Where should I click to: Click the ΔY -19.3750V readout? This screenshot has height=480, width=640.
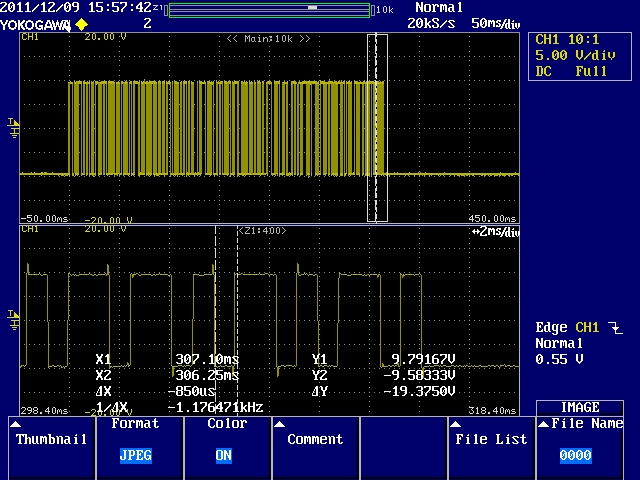(x=383, y=391)
